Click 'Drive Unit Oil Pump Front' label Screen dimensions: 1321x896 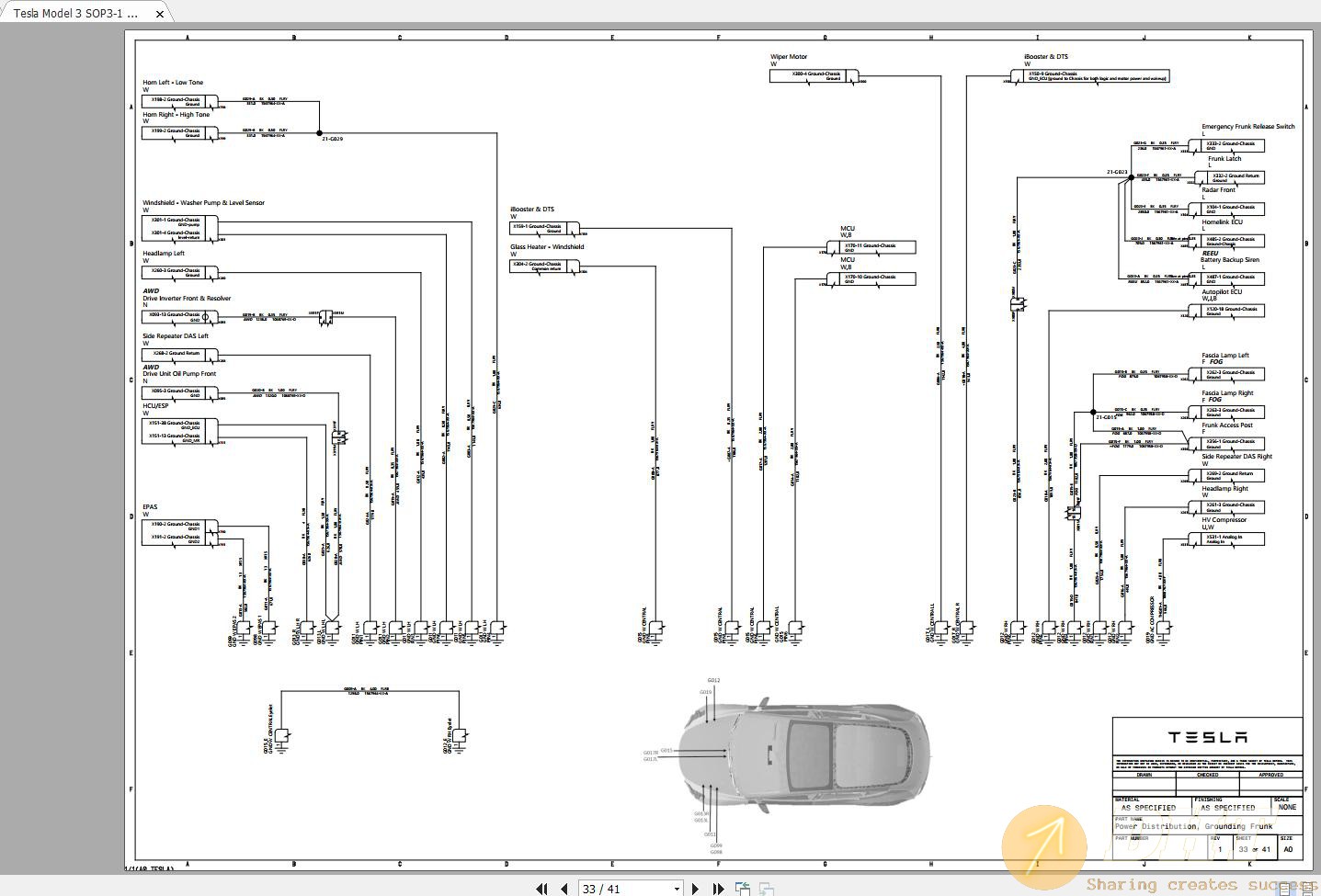coord(178,373)
